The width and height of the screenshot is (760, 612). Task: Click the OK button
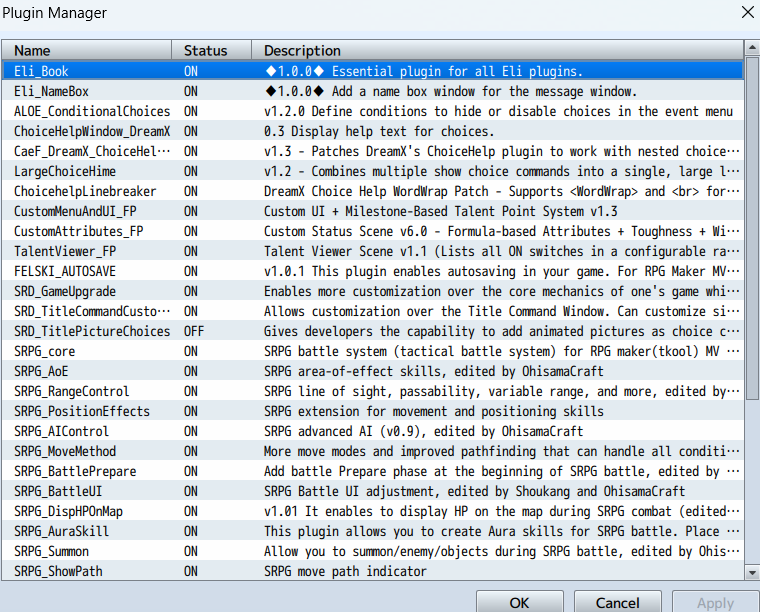point(519,602)
